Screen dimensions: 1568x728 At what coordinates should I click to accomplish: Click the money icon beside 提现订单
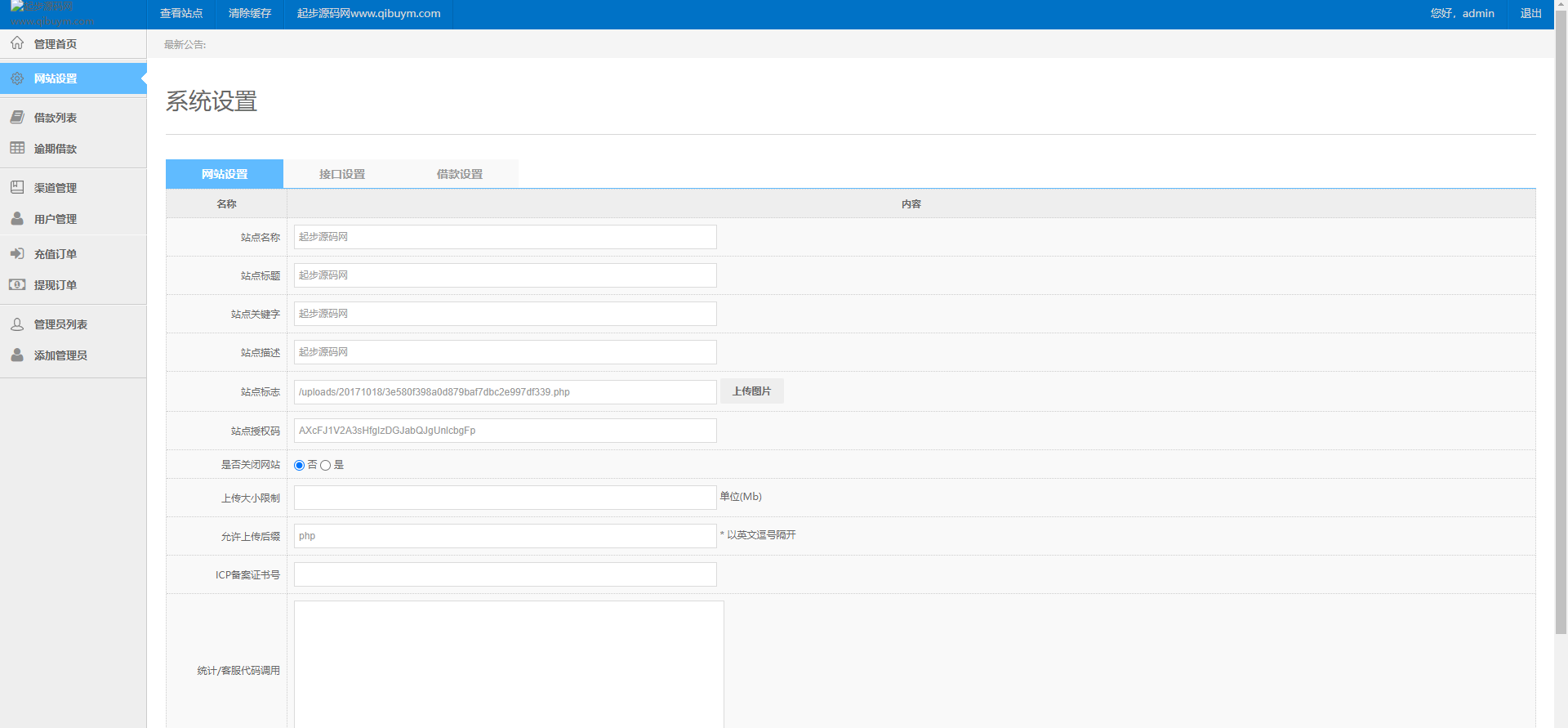(17, 285)
